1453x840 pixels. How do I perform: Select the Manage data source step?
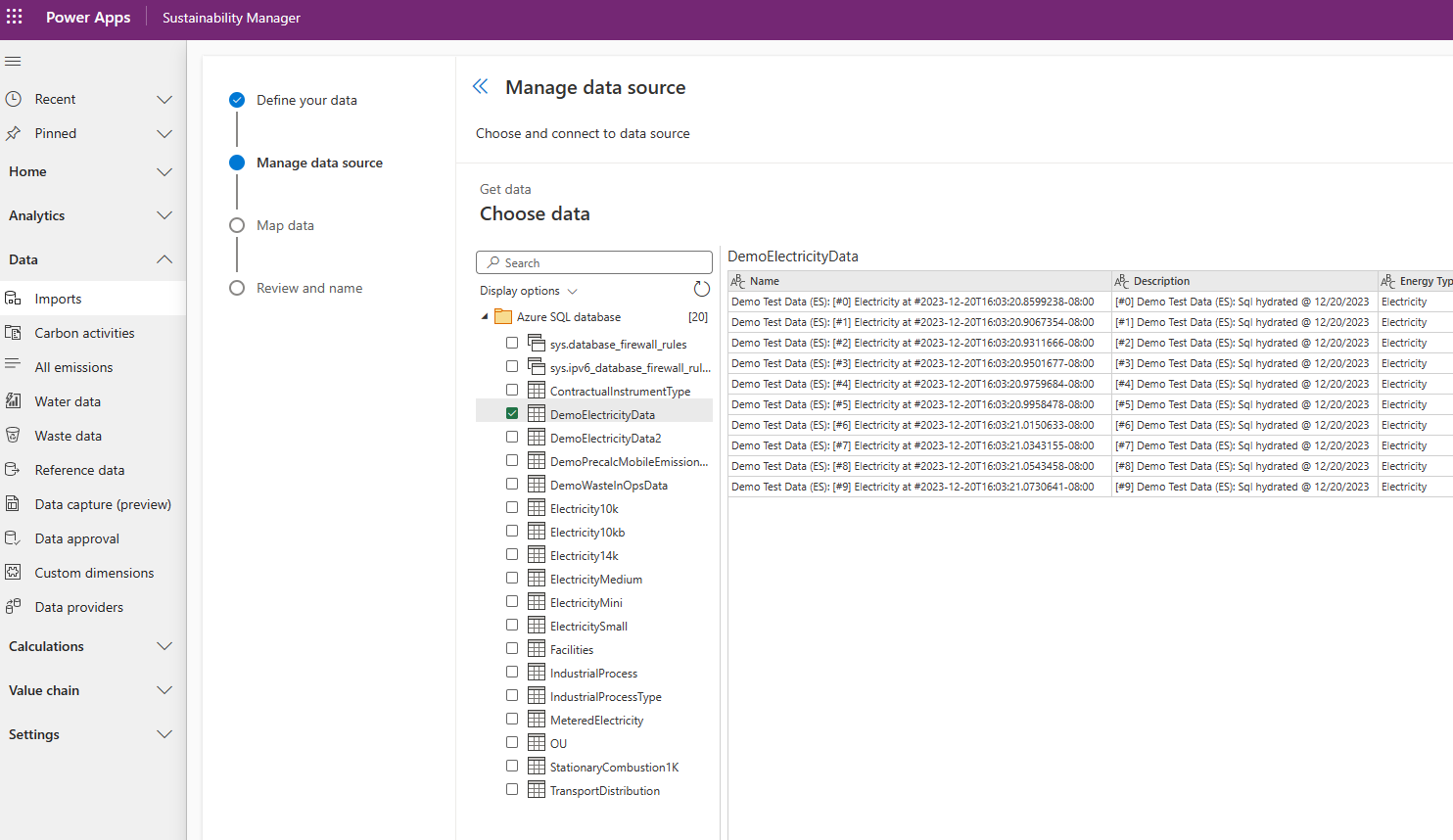point(319,163)
